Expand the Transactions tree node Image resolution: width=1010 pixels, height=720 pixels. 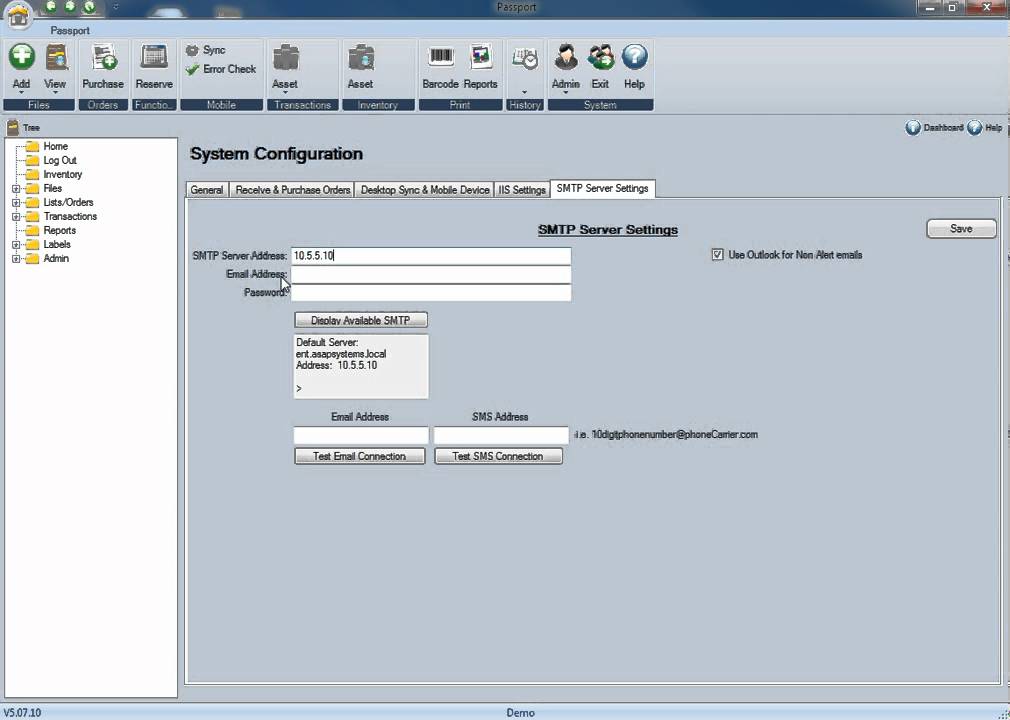(16, 216)
